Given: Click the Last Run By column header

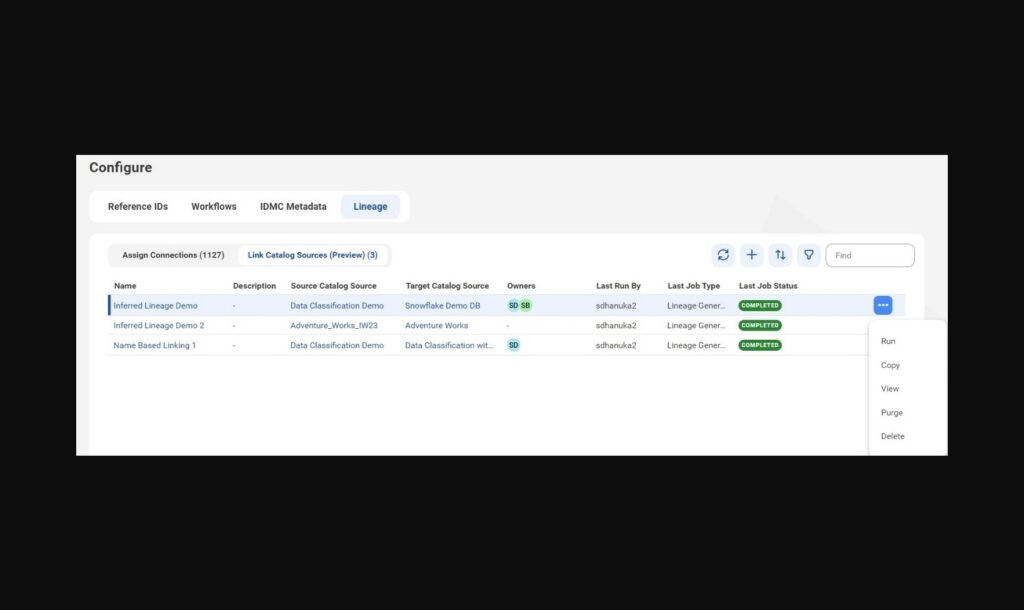Looking at the screenshot, I should point(618,286).
